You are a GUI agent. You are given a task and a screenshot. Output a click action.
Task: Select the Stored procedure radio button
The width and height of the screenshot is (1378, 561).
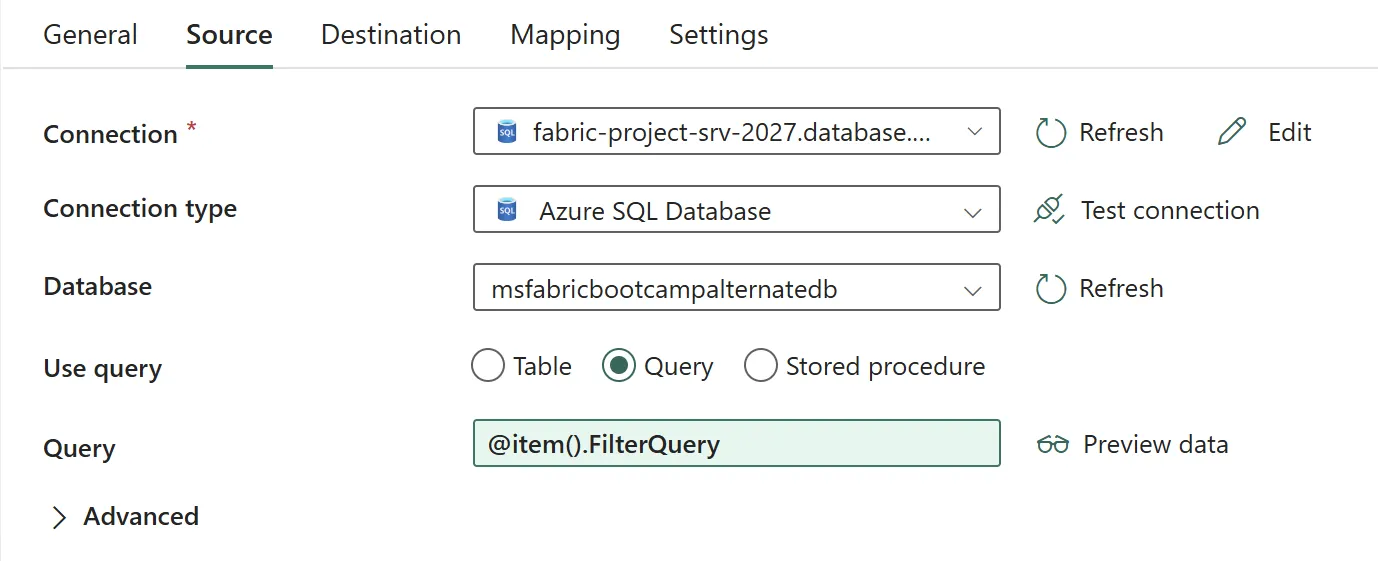coord(761,366)
